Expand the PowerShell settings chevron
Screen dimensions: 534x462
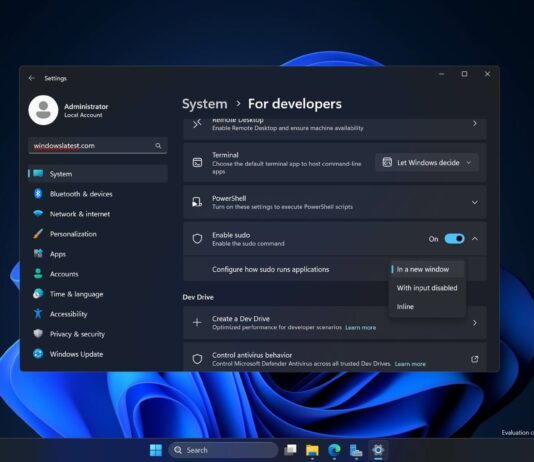coord(474,203)
